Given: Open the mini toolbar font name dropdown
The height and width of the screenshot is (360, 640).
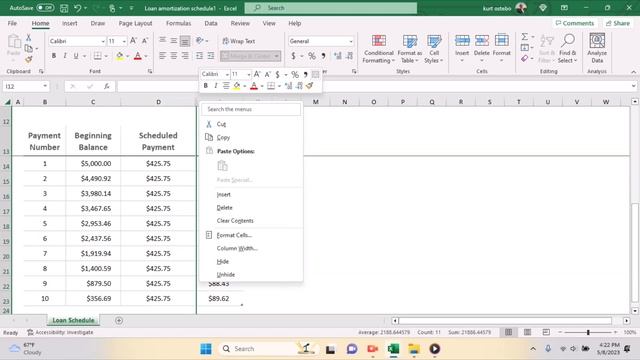Looking at the screenshot, I should 227,74.
